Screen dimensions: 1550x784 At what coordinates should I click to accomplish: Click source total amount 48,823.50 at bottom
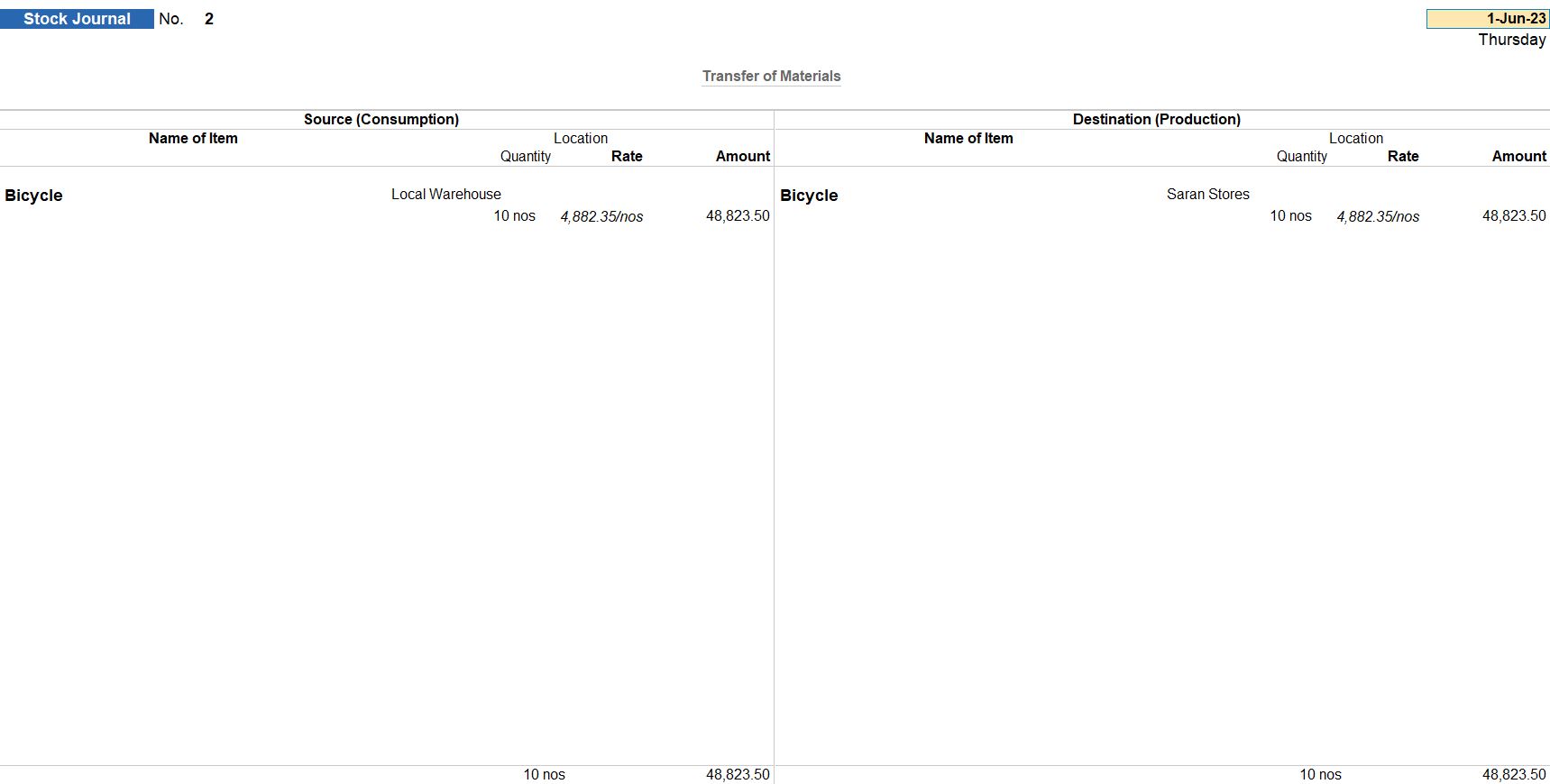738,775
